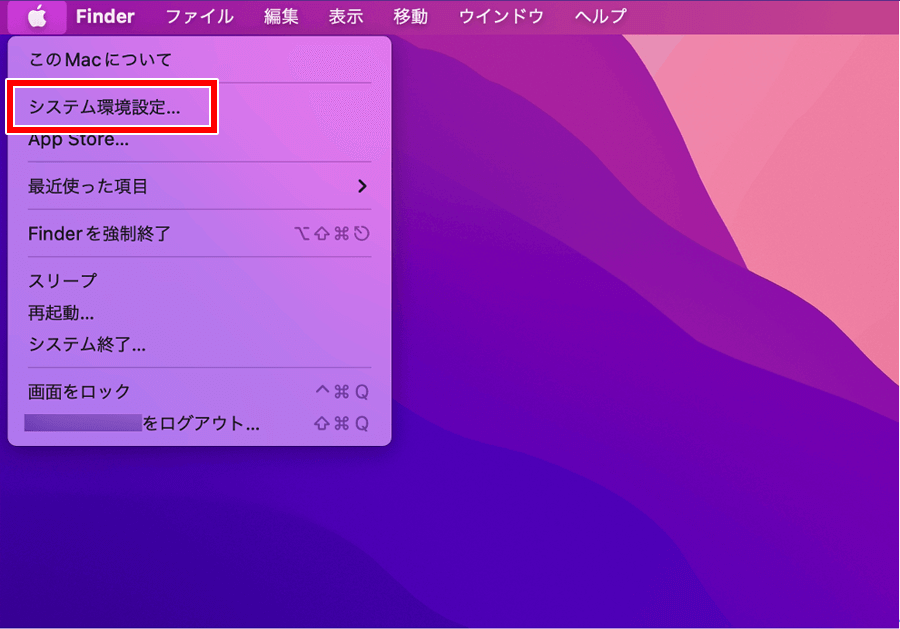
Task: Open the Apple menu icon
Action: [37, 16]
